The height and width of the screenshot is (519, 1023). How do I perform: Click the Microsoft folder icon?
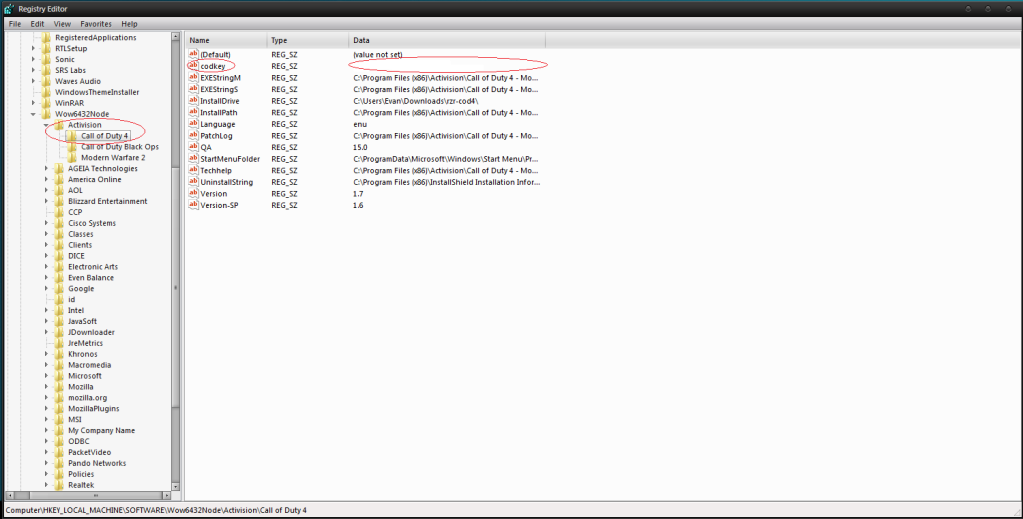59,375
